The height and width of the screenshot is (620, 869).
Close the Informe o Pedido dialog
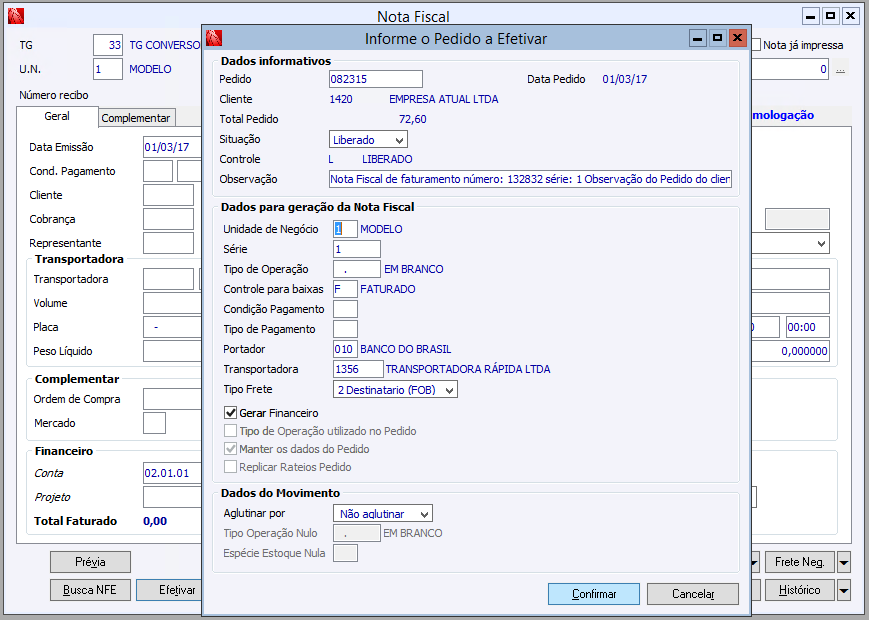(737, 38)
